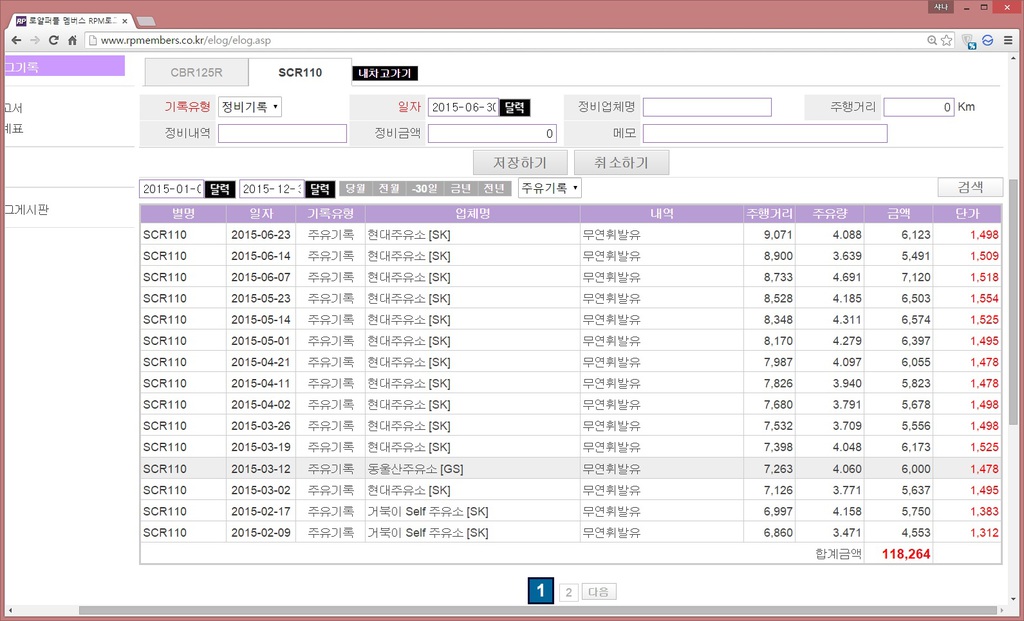1024x621 pixels.
Task: Select the -30일 date range shortcut
Action: click(x=426, y=188)
